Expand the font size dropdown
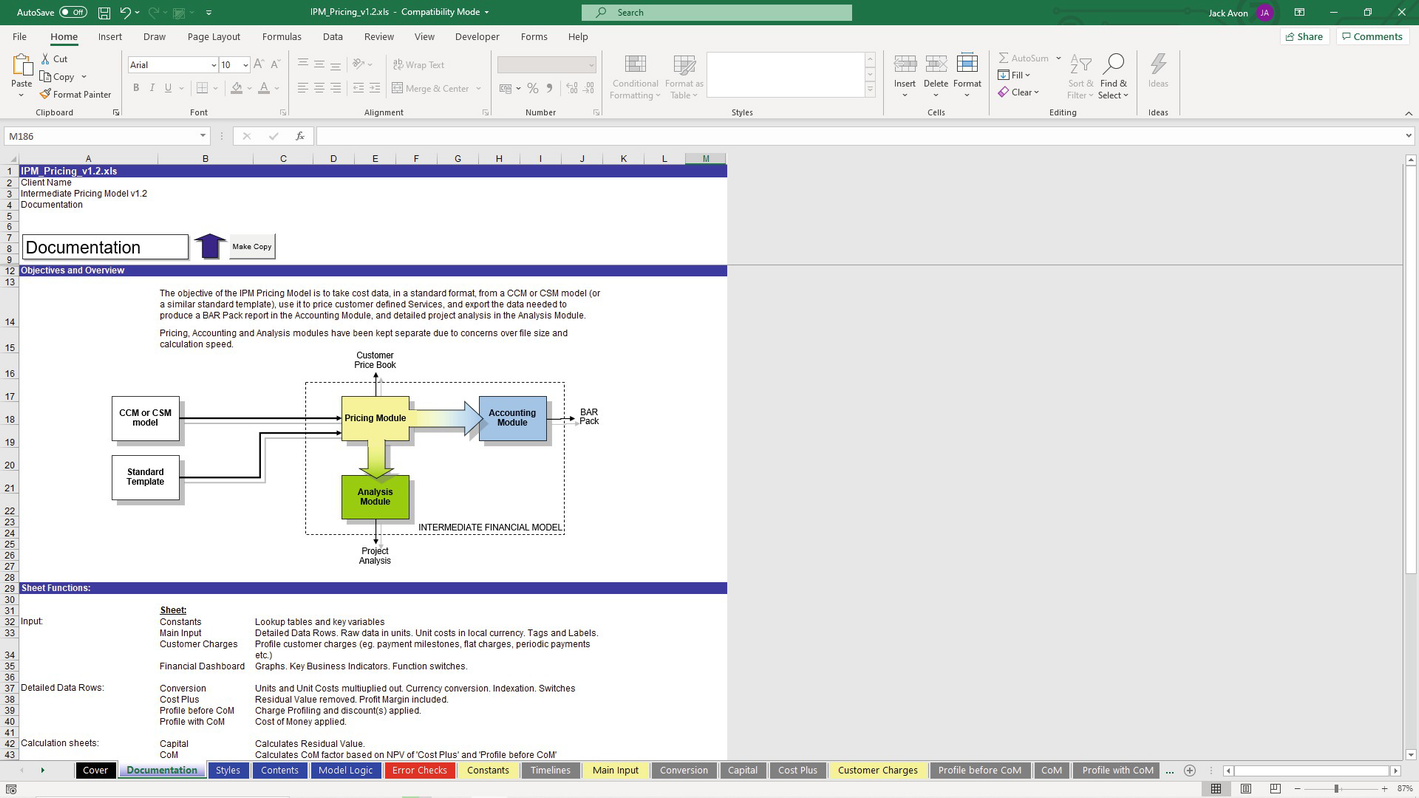The image size is (1419, 798). point(246,65)
